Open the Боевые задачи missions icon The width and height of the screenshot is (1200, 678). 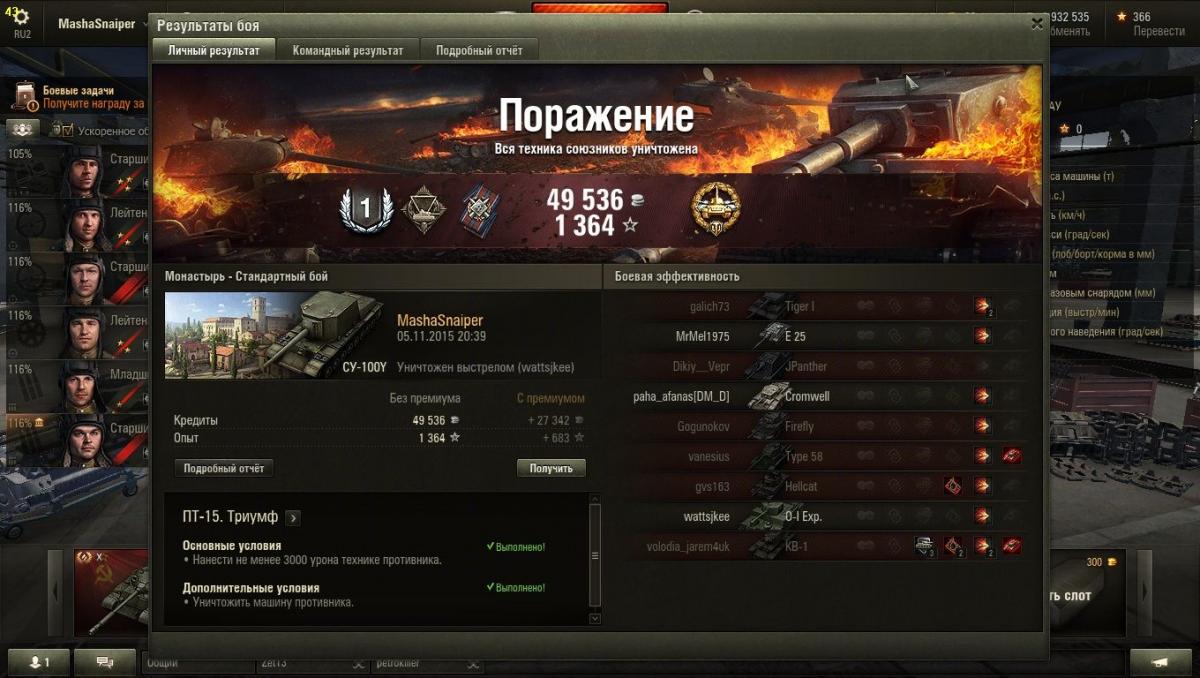[x=25, y=96]
